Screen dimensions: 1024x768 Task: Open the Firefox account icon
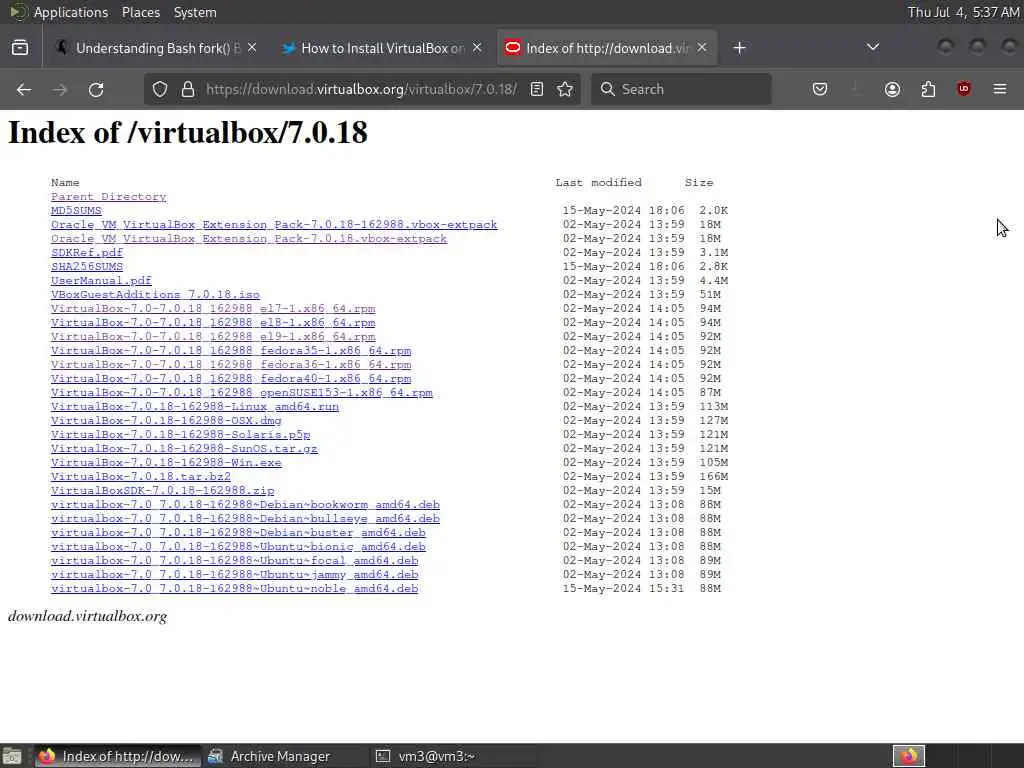click(x=892, y=89)
